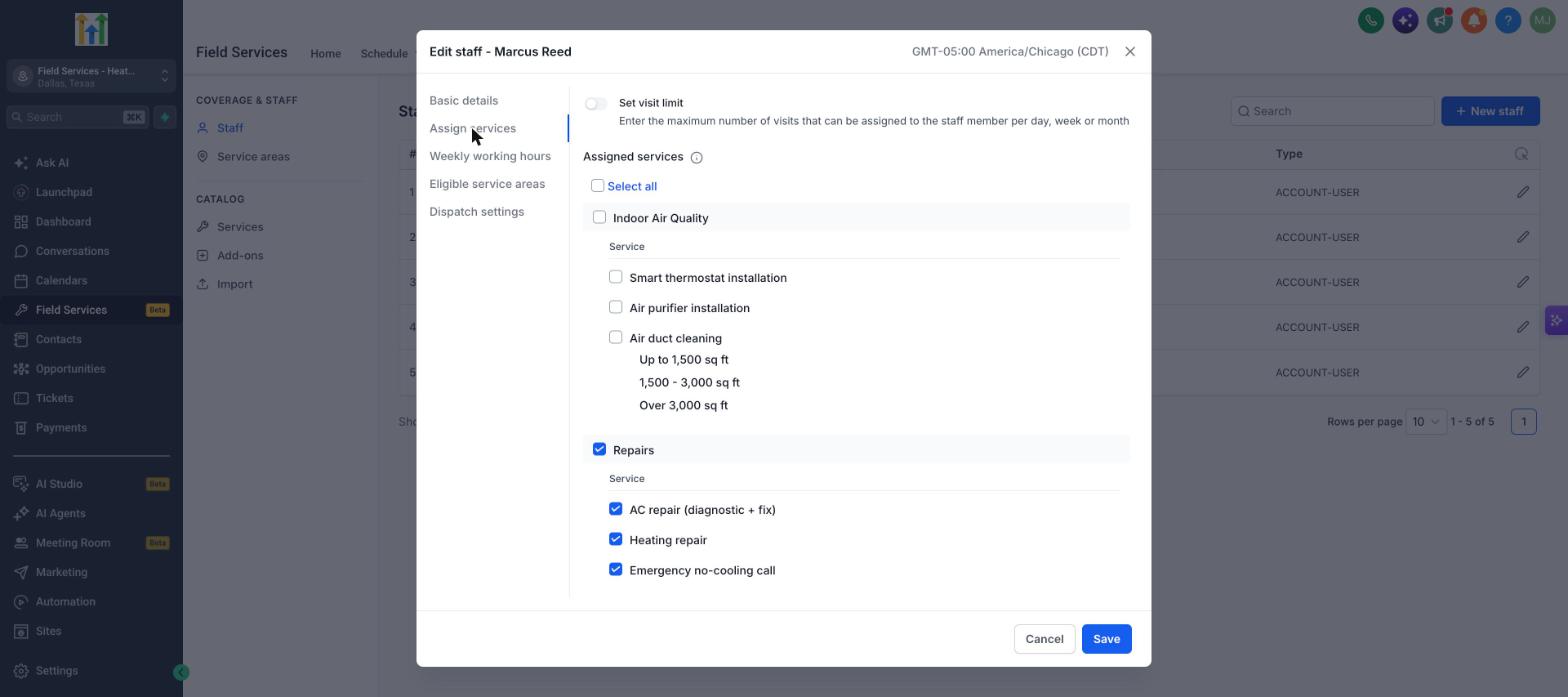Open Import under Catalog
Viewport: 1568px width, 697px height.
(x=235, y=285)
